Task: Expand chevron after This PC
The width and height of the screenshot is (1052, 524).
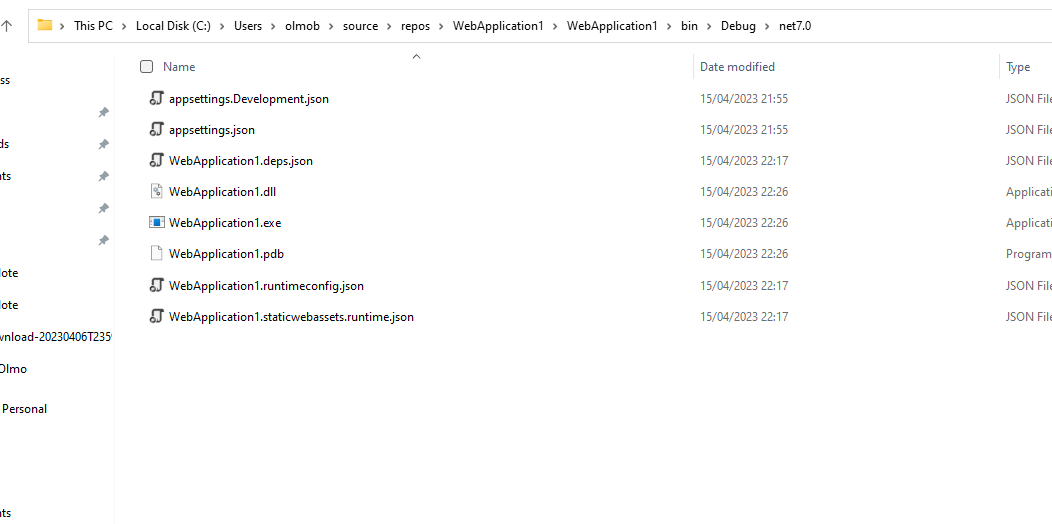Action: point(124,26)
